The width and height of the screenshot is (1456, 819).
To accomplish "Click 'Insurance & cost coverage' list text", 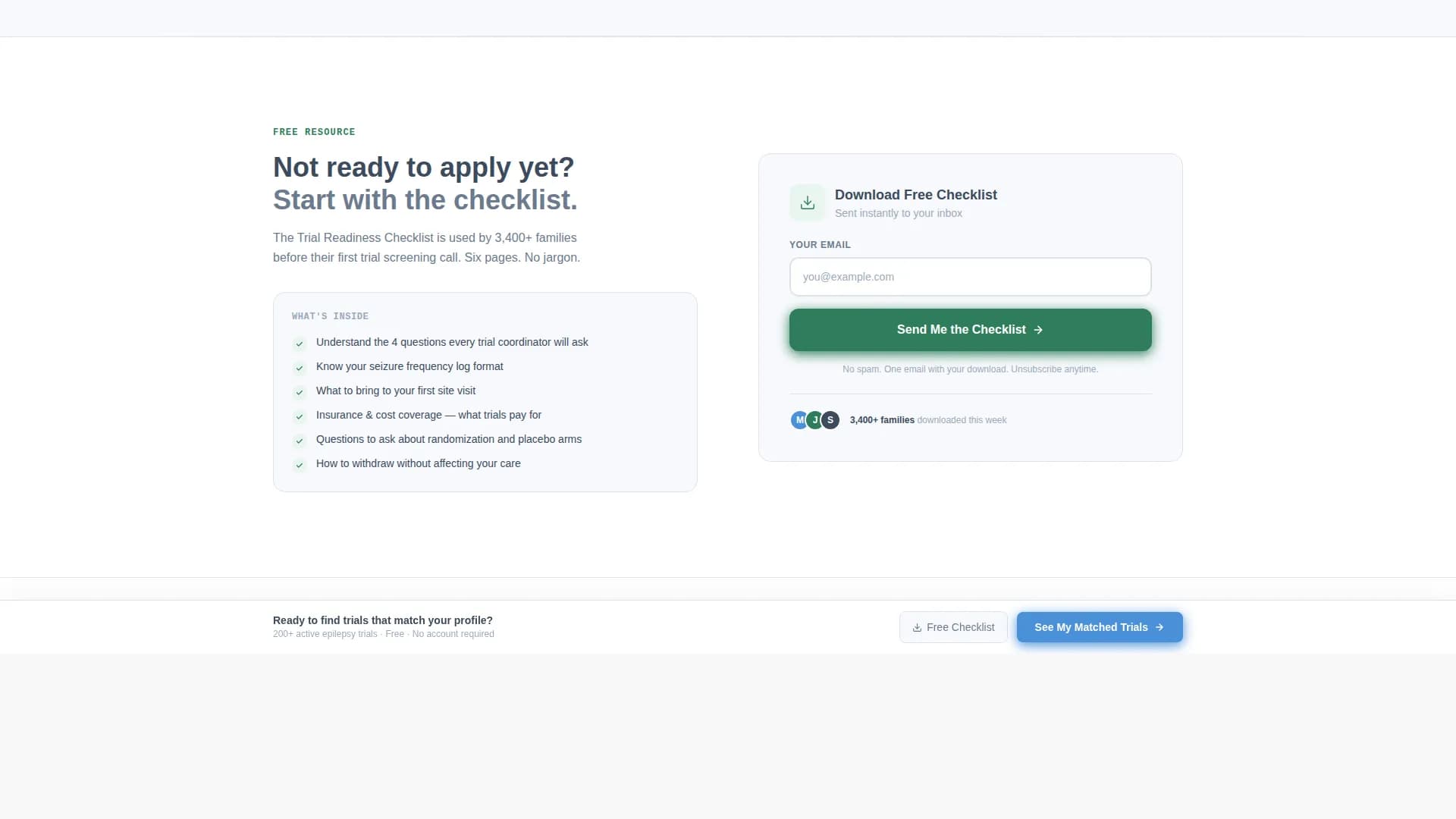I will [x=428, y=415].
